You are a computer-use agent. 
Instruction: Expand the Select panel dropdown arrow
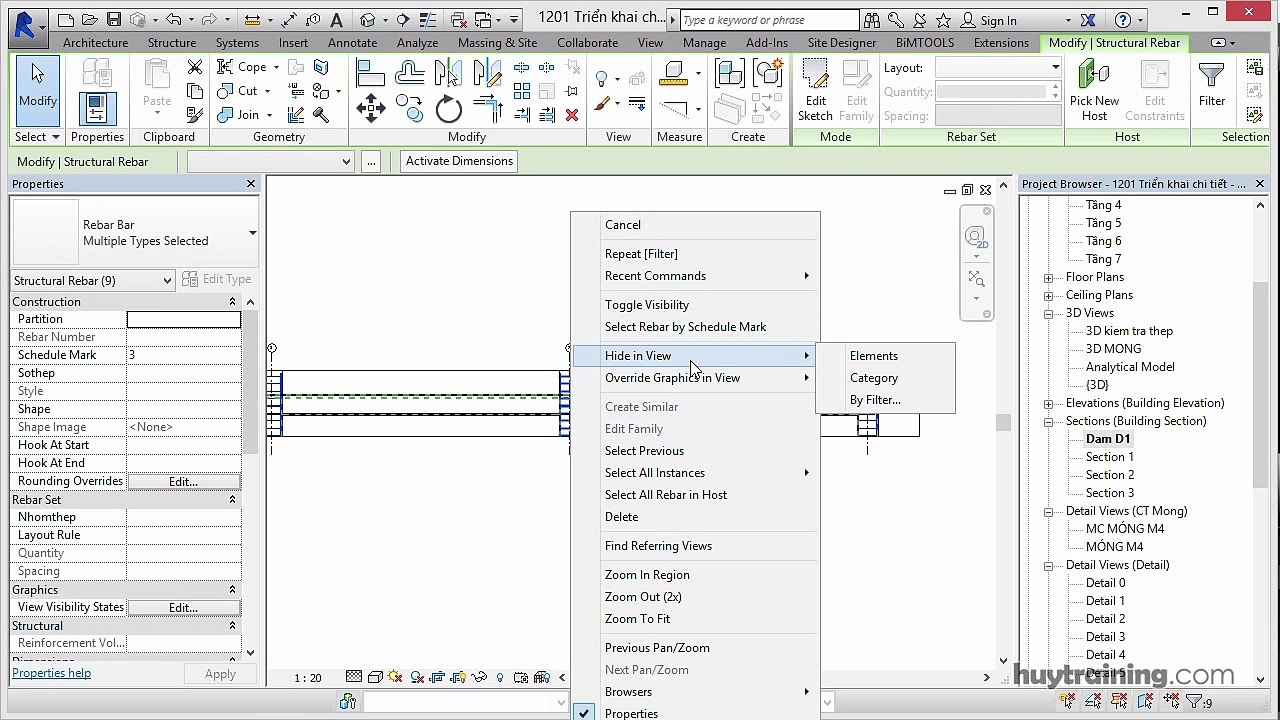pos(56,137)
